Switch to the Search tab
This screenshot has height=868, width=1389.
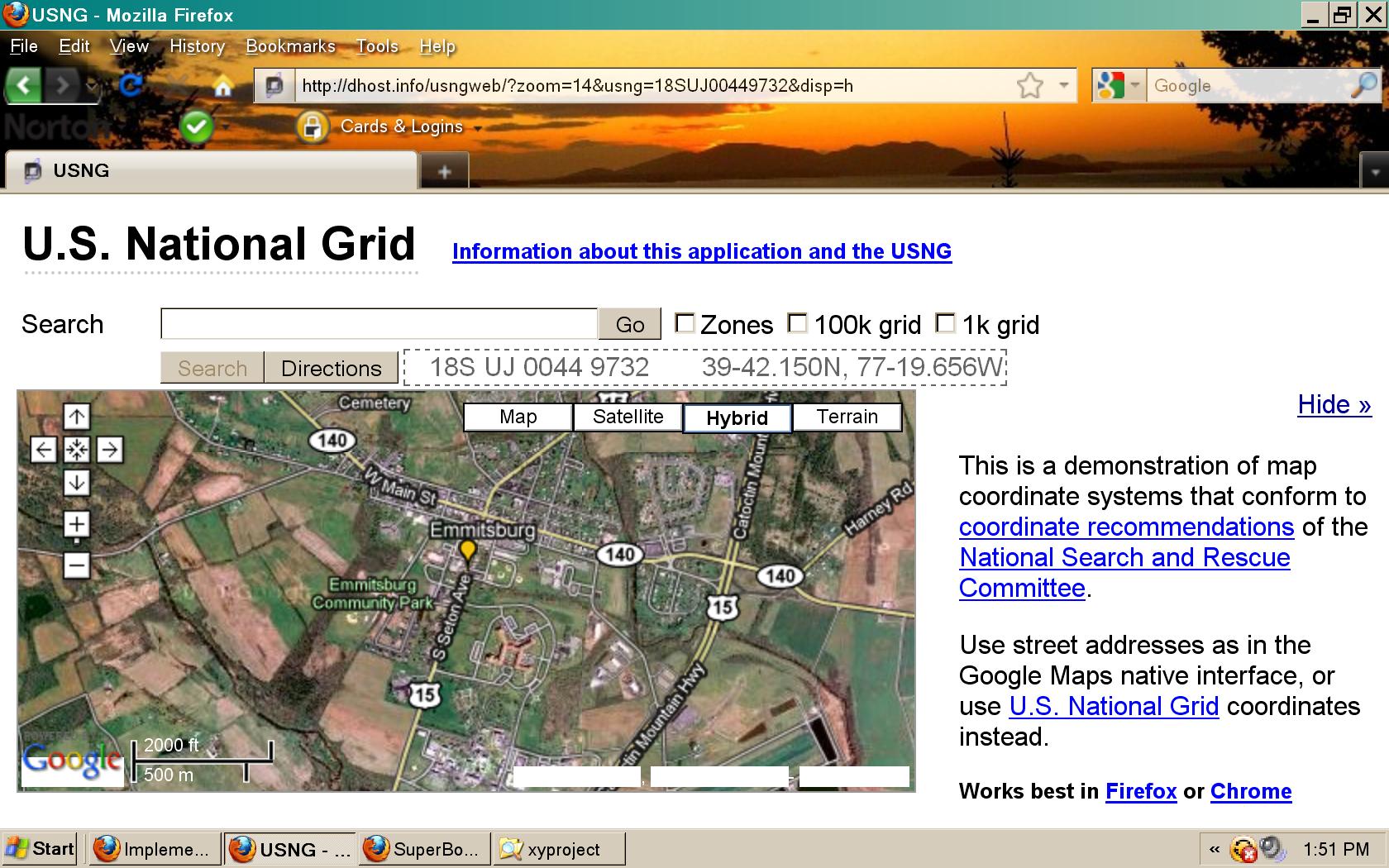tap(212, 368)
